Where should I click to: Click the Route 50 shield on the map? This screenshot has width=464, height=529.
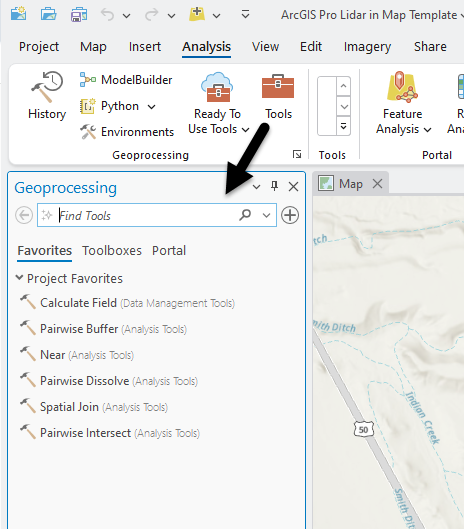[363, 429]
